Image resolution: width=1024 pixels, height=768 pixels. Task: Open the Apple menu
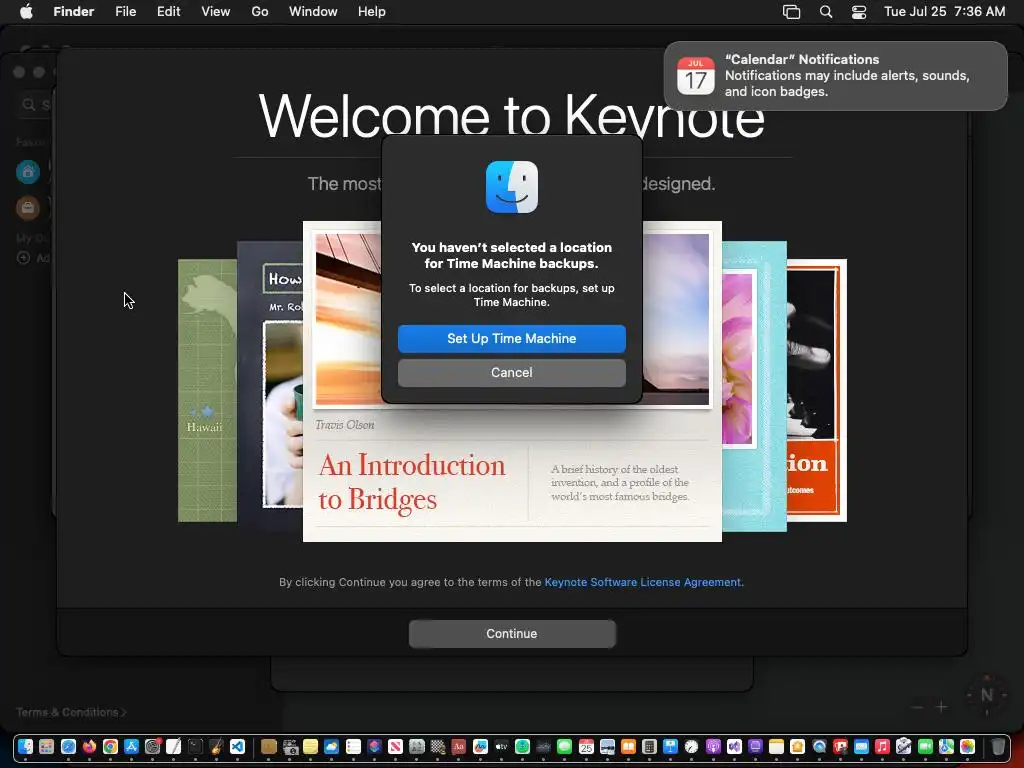click(26, 12)
